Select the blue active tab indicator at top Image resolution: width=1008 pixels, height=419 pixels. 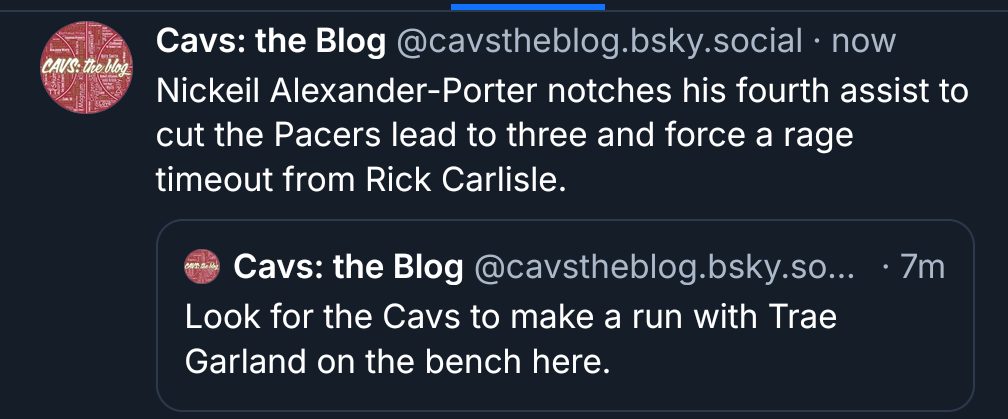tap(527, 6)
